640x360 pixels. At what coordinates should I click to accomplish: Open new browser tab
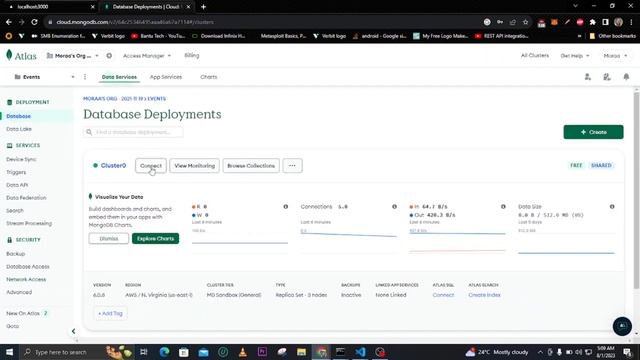point(203,7)
